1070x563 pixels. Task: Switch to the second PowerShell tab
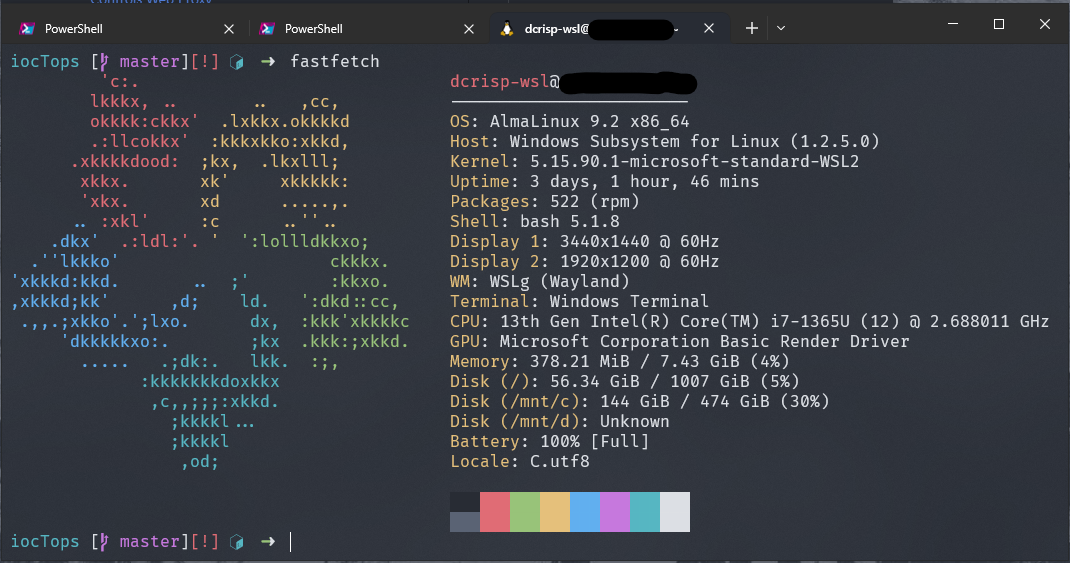point(366,29)
